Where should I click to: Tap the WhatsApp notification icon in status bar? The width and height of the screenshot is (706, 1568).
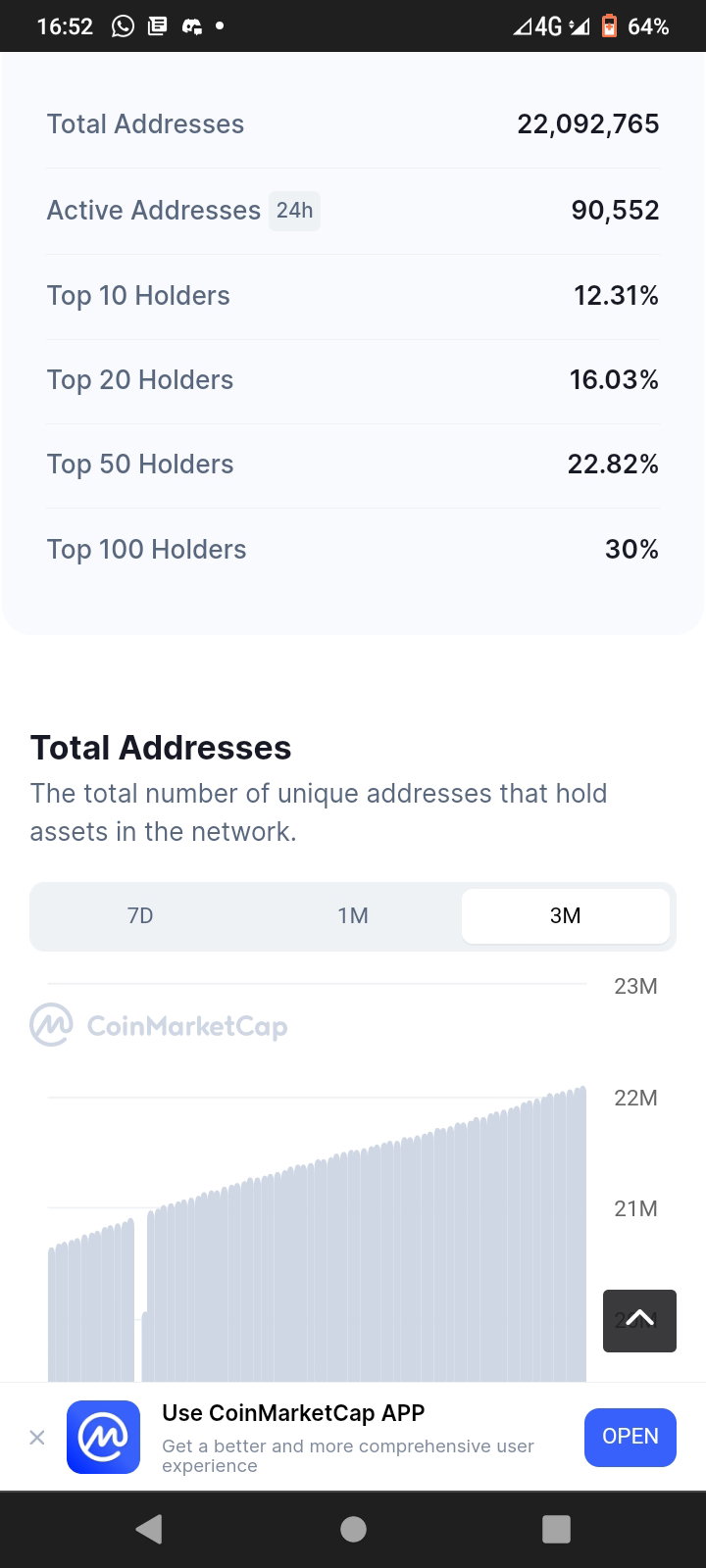point(123,26)
